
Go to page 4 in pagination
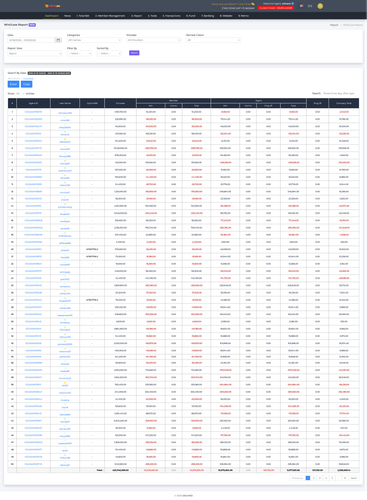326,478
